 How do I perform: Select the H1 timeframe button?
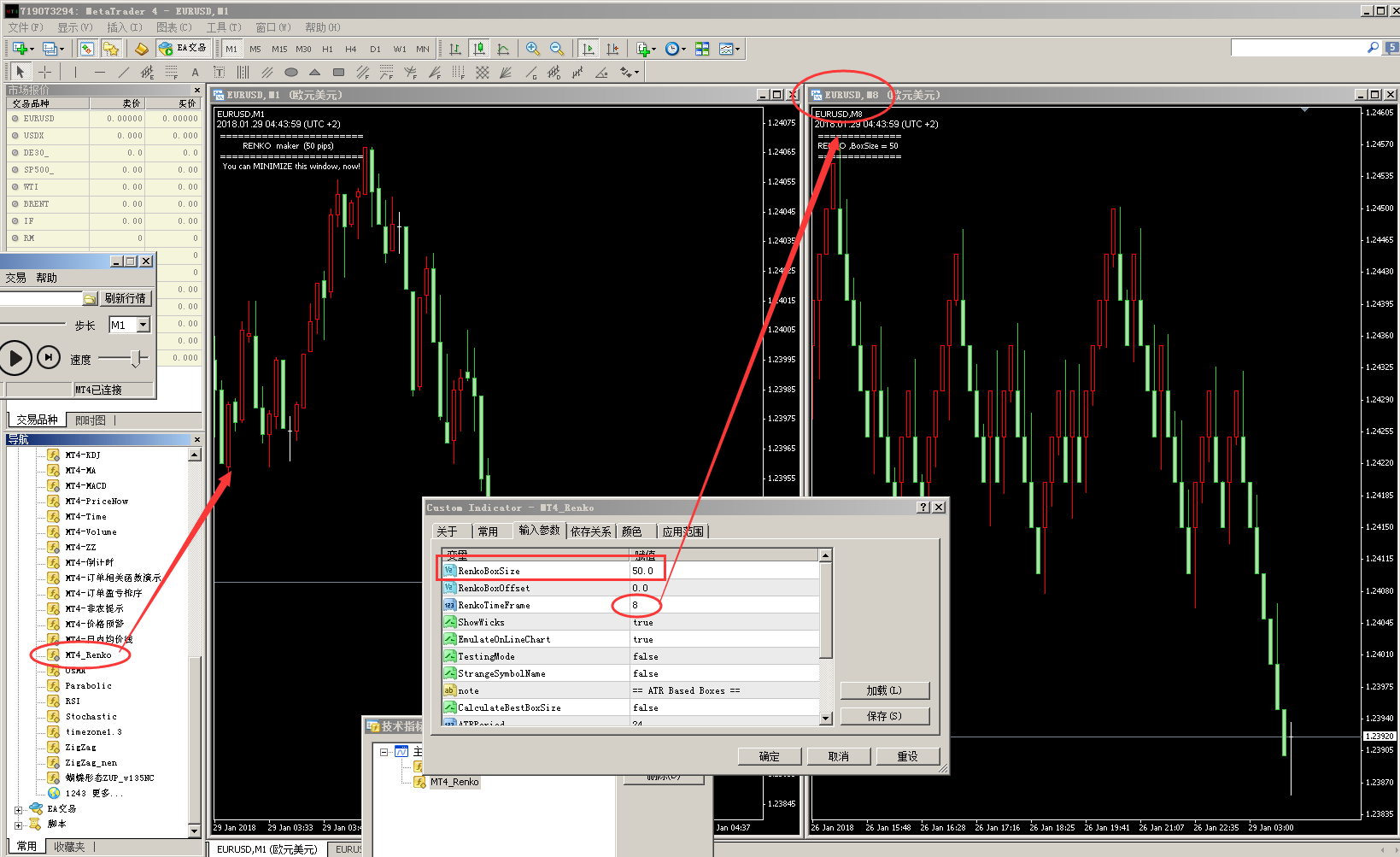click(x=327, y=50)
